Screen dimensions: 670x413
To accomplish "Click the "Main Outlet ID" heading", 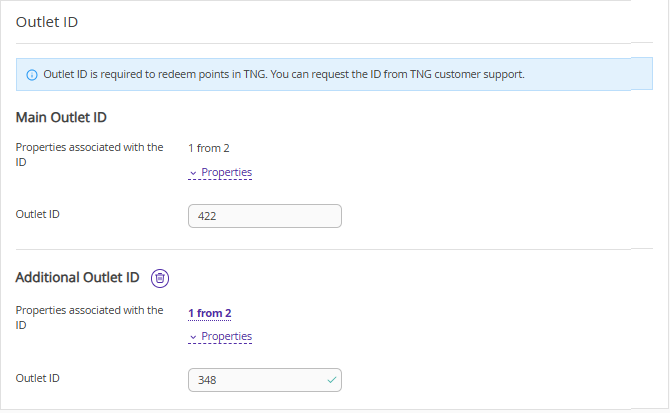I will pos(61,117).
